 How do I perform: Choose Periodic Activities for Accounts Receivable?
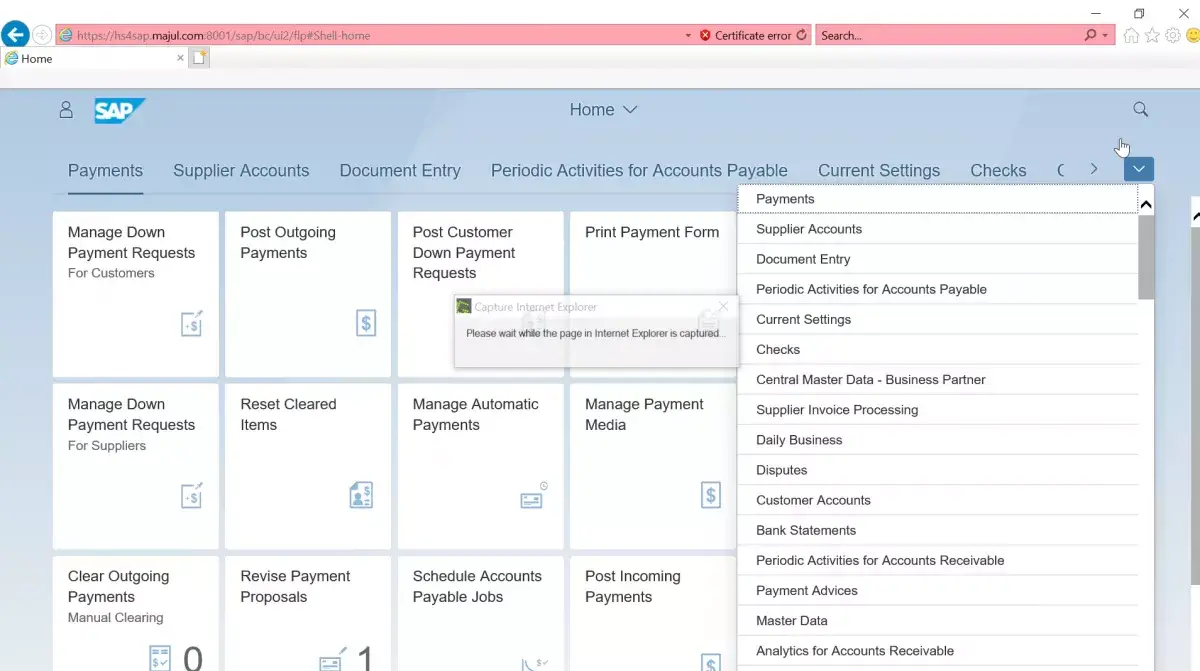tap(938, 560)
